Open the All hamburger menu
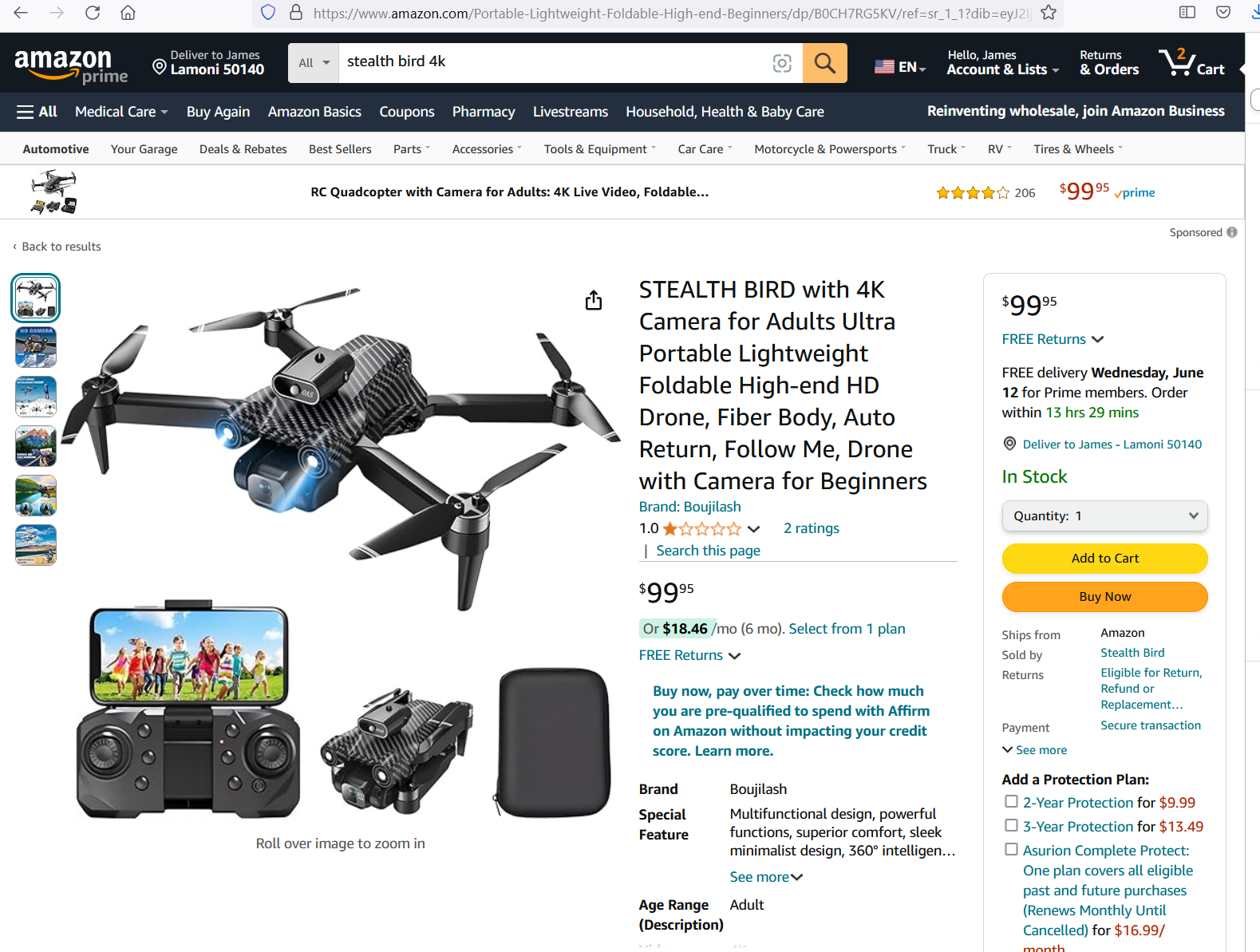This screenshot has height=952, width=1260. click(37, 112)
